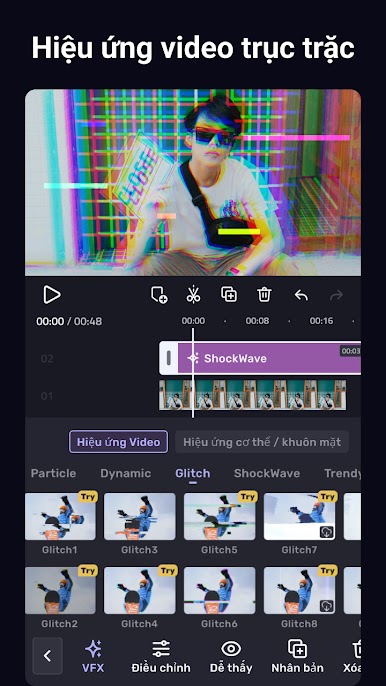Open the ShockWave effects tab
Screen dimensions: 386x686
pos(267,473)
